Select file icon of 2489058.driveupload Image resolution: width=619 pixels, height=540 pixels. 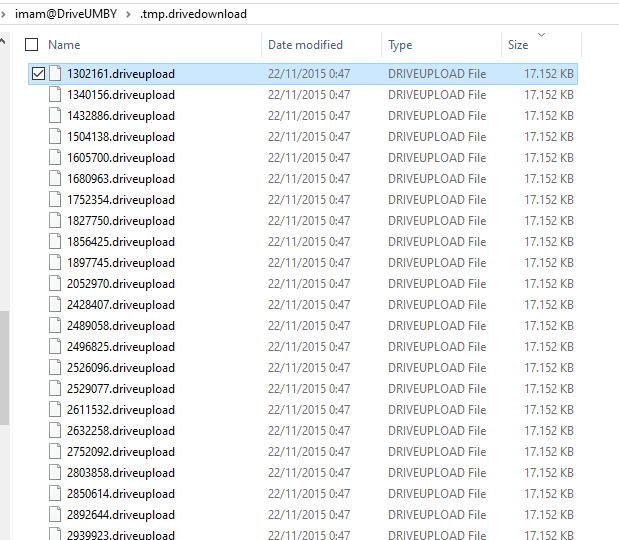(x=55, y=325)
